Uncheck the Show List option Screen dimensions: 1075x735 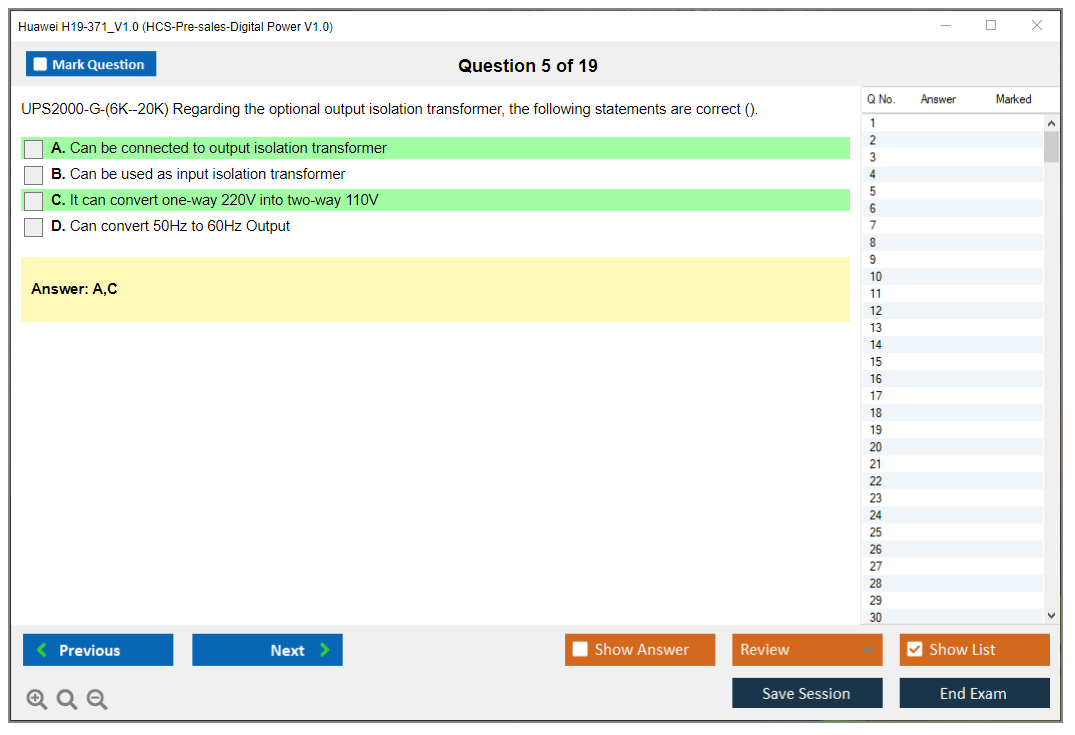pos(915,650)
